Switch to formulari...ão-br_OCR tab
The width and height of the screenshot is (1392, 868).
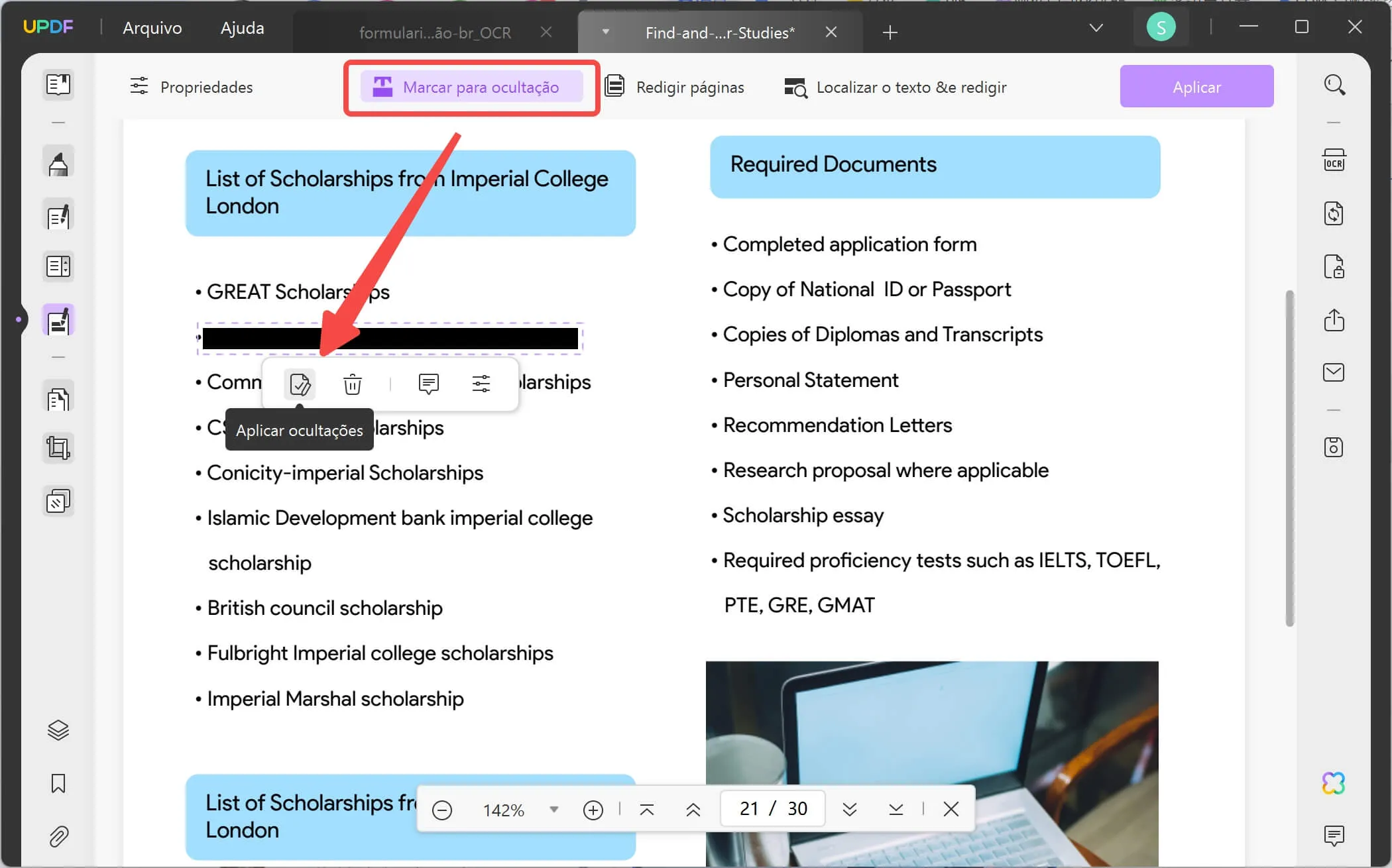435,32
